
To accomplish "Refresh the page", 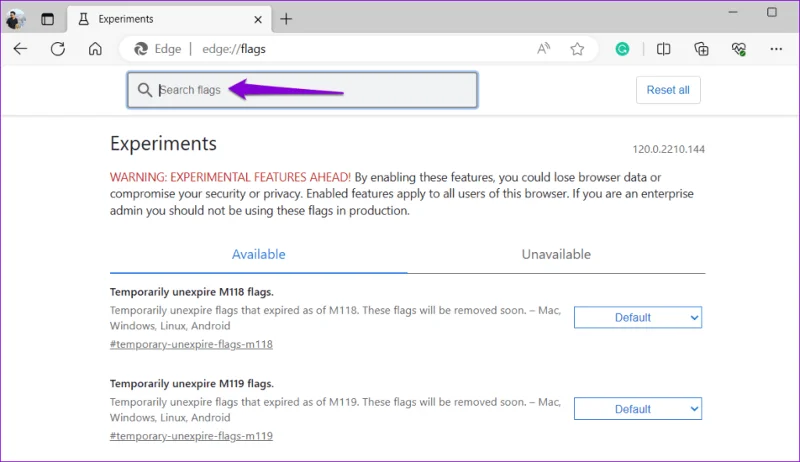I will 58,49.
